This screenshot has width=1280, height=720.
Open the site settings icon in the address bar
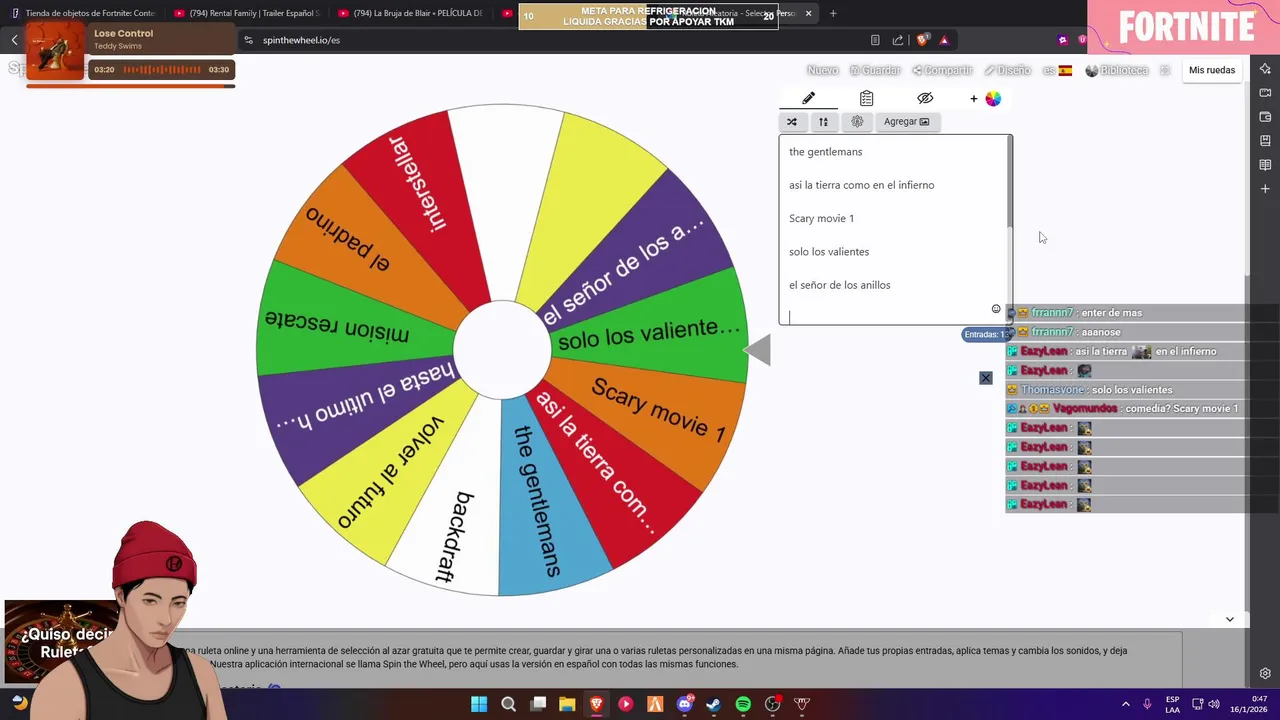248,40
